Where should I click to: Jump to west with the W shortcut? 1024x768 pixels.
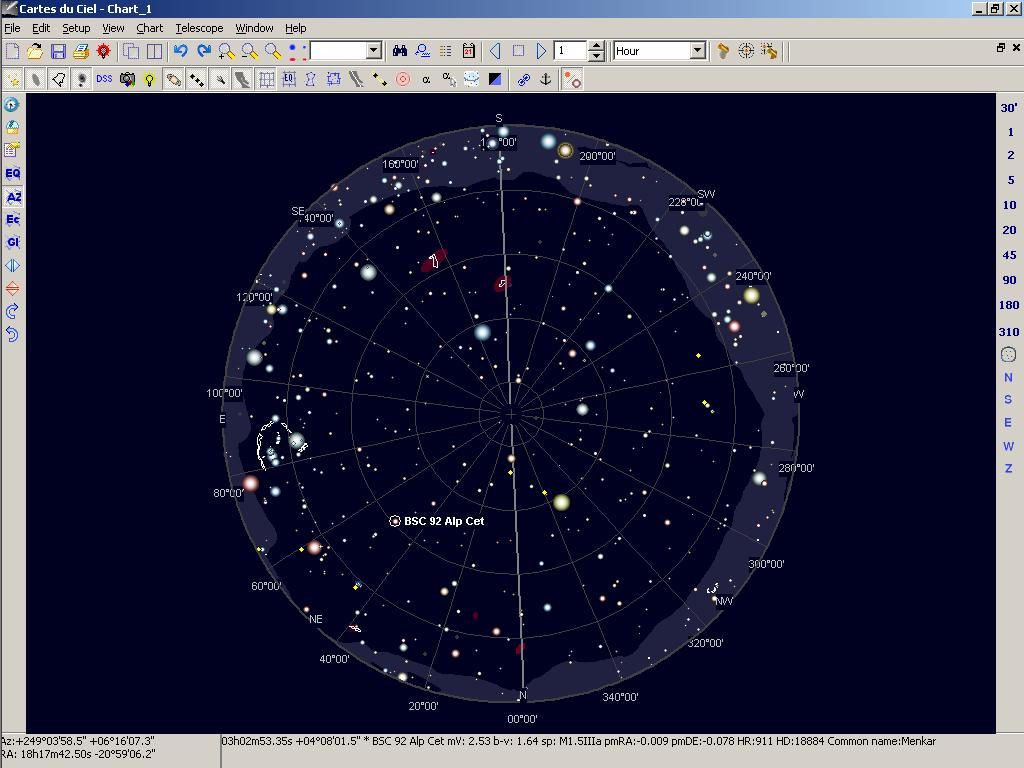point(1008,444)
